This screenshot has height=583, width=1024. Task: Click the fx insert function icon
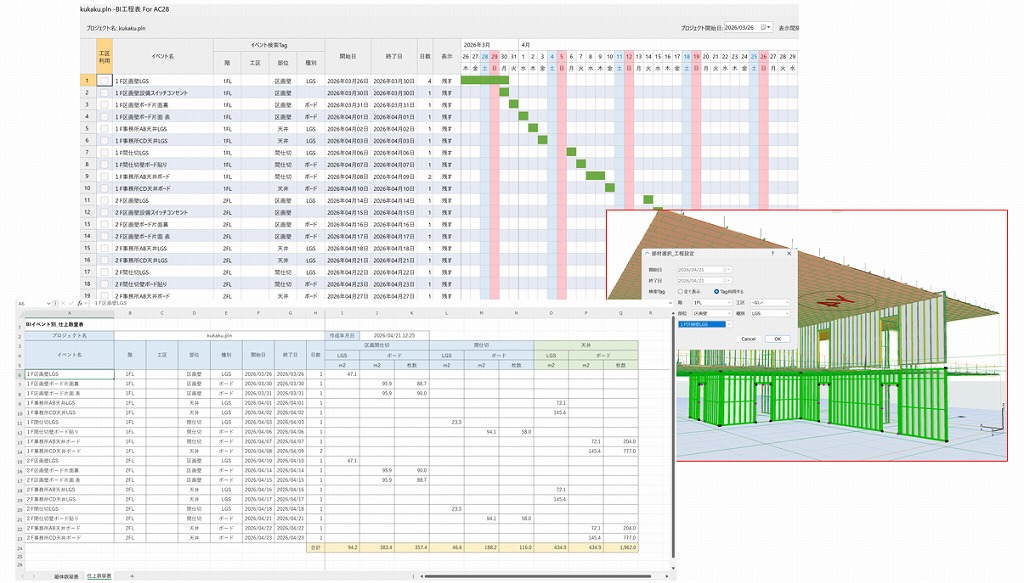pyautogui.click(x=80, y=304)
